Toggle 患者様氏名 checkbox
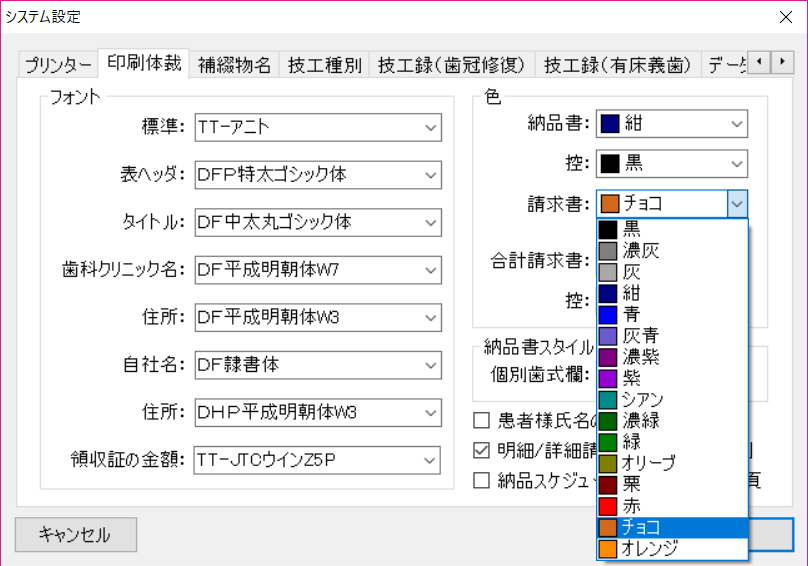Image resolution: width=808 pixels, height=566 pixels. click(482, 420)
